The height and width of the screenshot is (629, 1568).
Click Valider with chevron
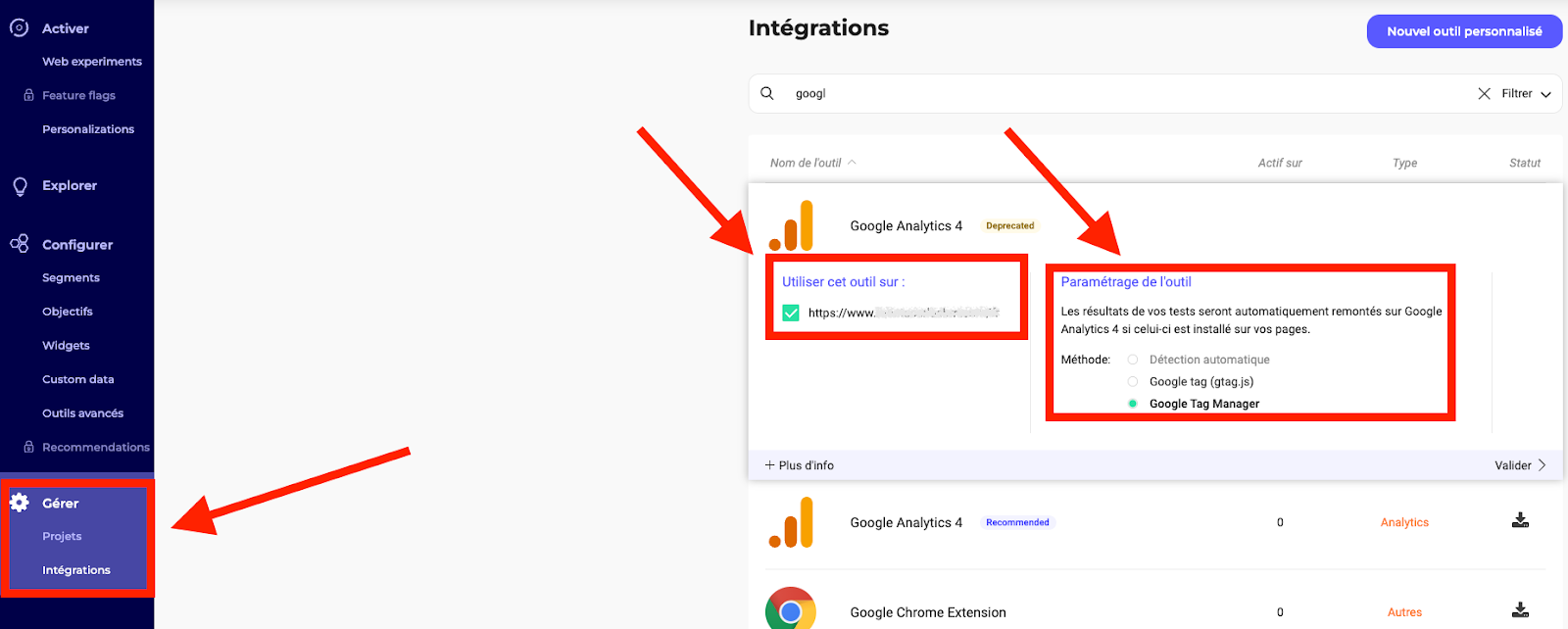tap(1520, 465)
